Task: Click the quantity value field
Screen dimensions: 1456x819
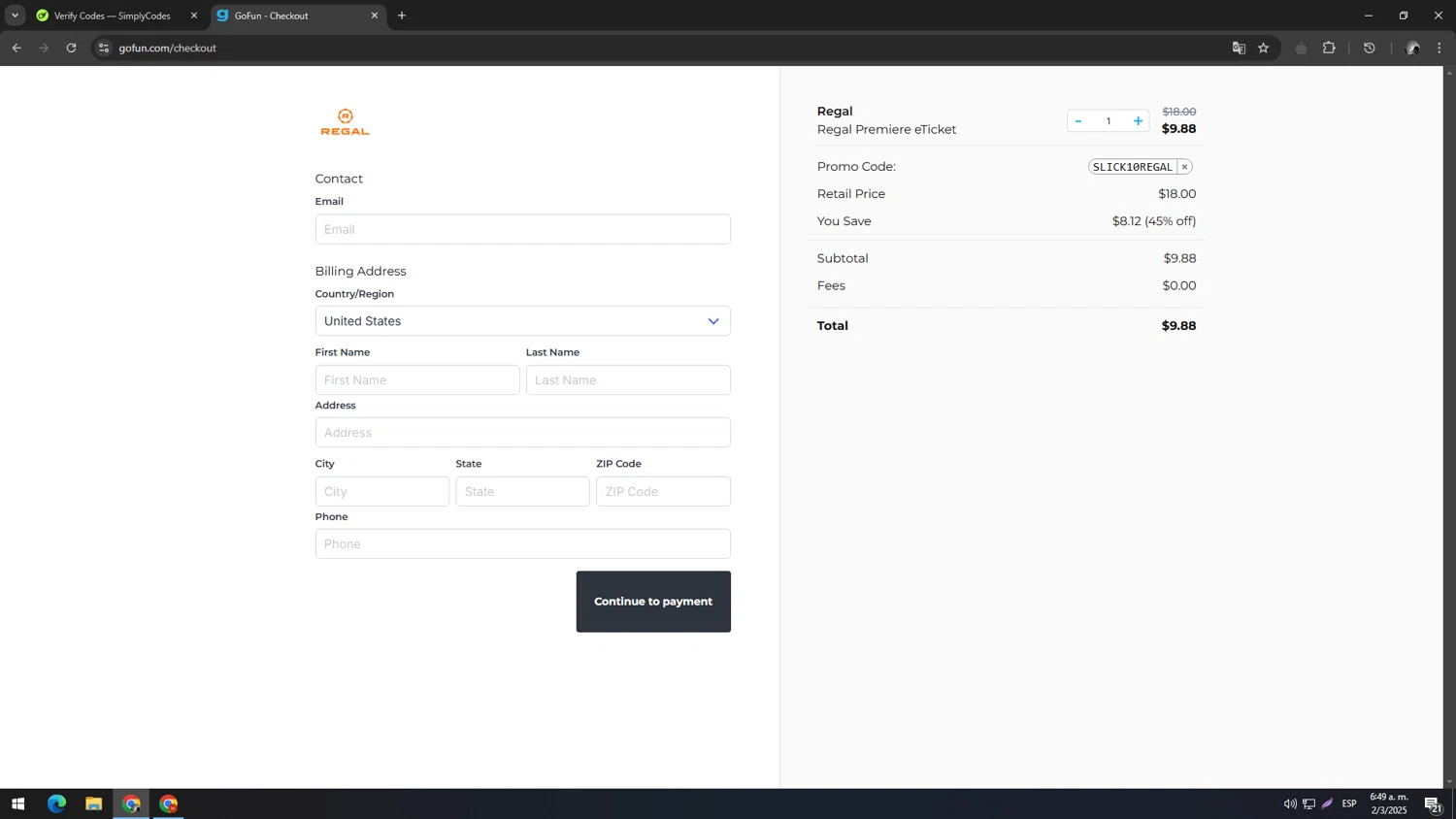Action: point(1108,121)
